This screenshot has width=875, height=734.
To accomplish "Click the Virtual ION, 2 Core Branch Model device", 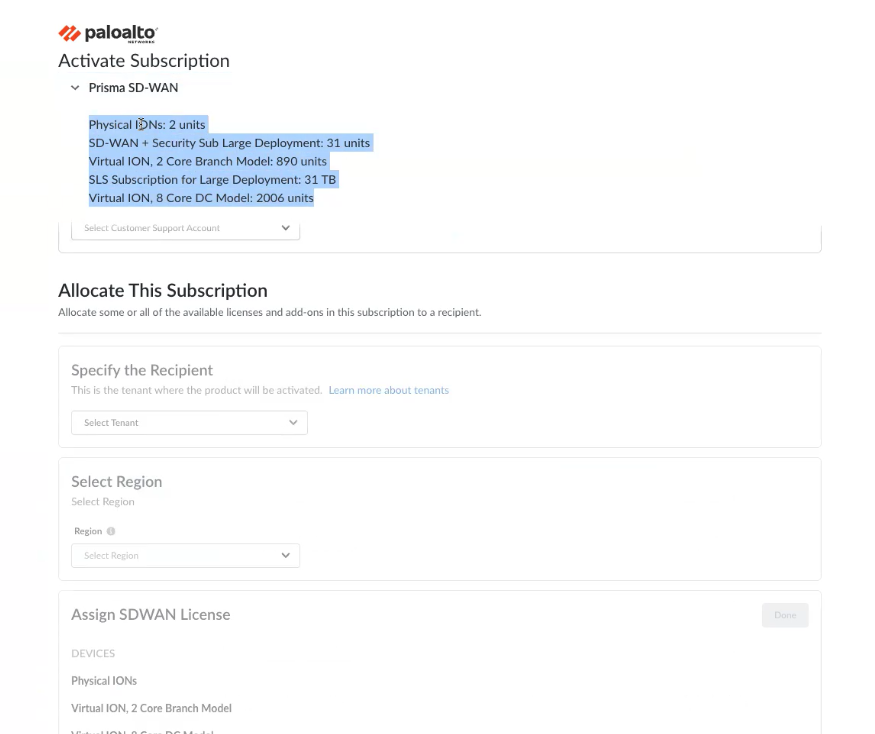I will point(151,708).
